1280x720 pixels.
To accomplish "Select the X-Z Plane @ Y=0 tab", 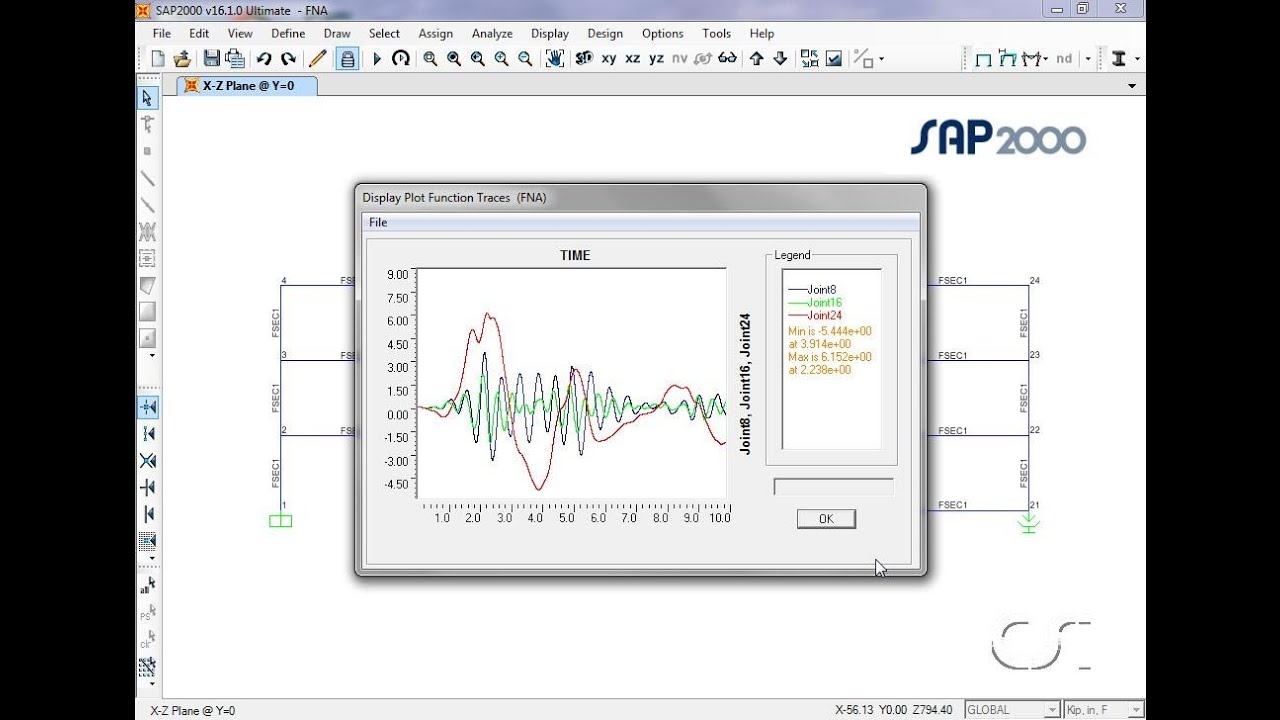I will 247,86.
